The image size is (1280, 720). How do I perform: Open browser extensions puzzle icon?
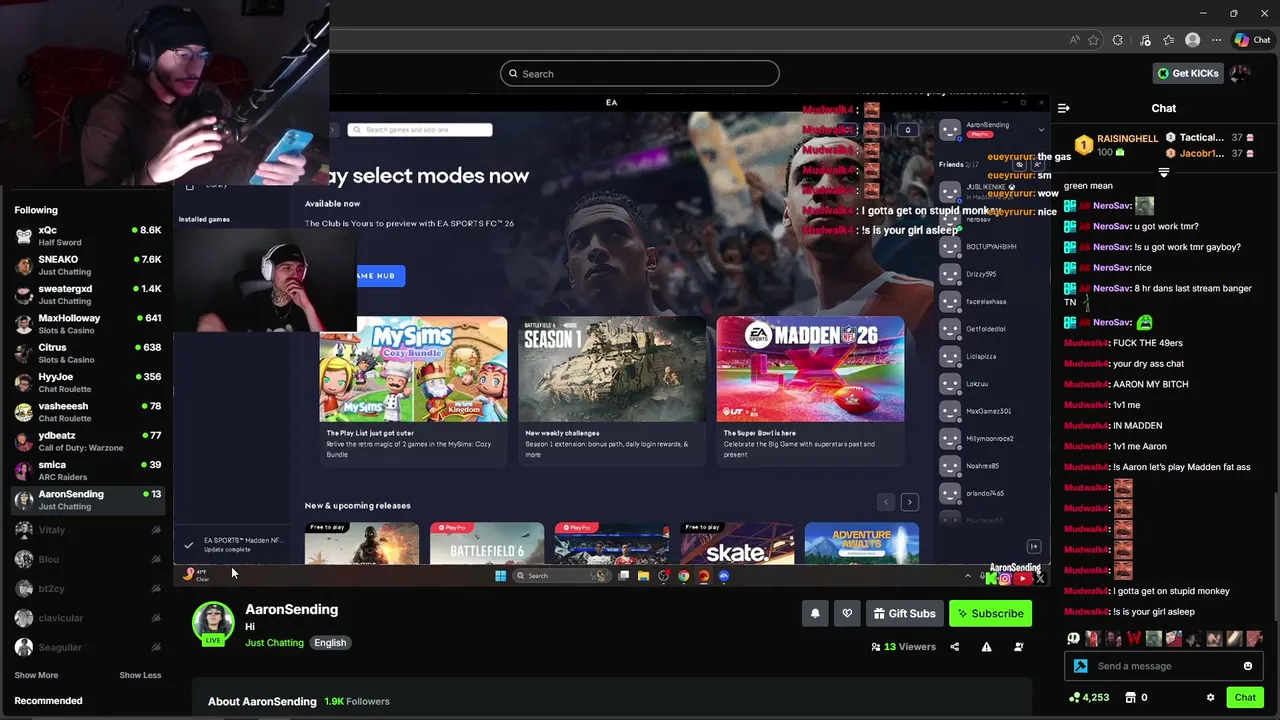1118,40
